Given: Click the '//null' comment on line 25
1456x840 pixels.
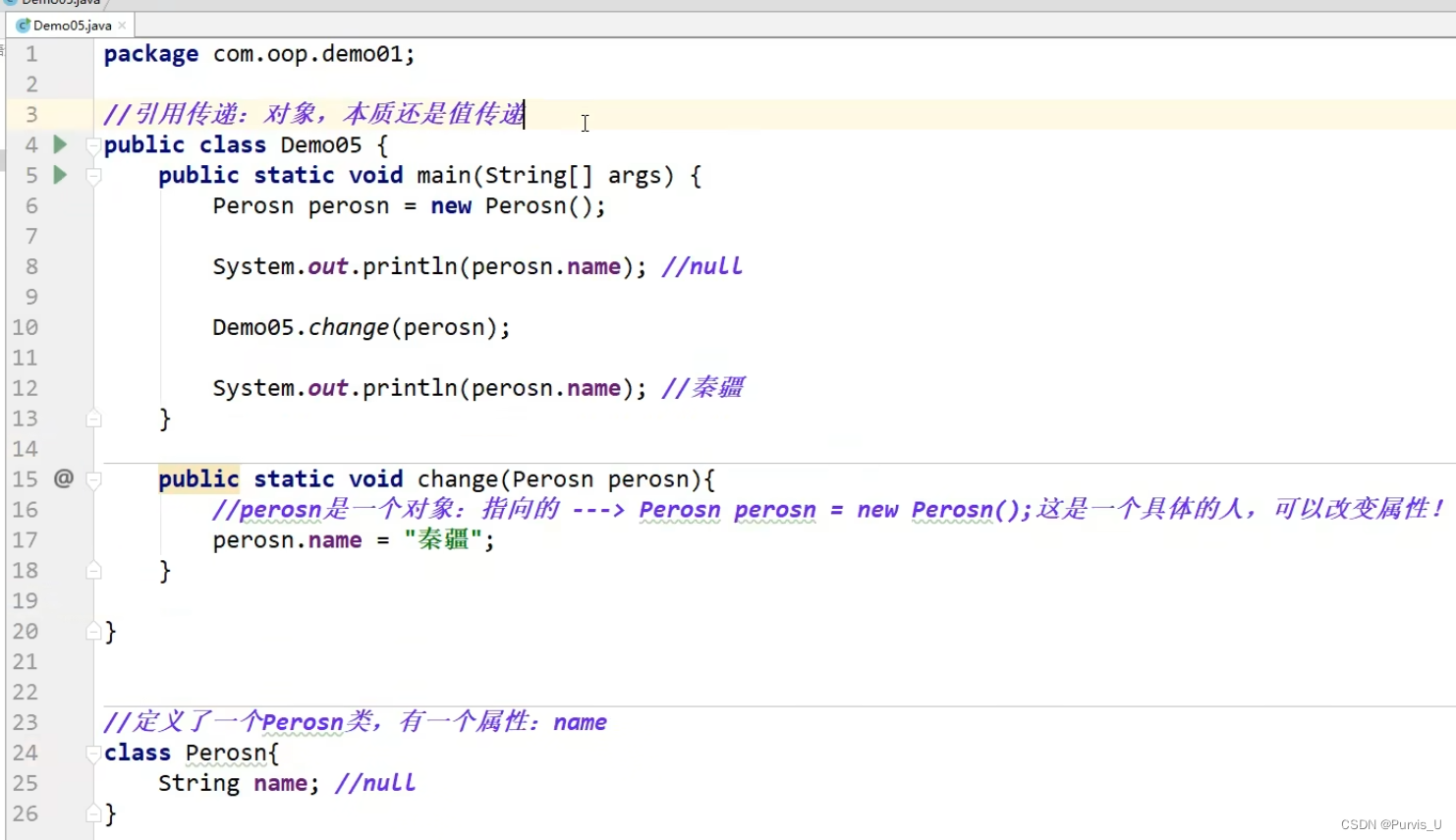Looking at the screenshot, I should (x=375, y=783).
